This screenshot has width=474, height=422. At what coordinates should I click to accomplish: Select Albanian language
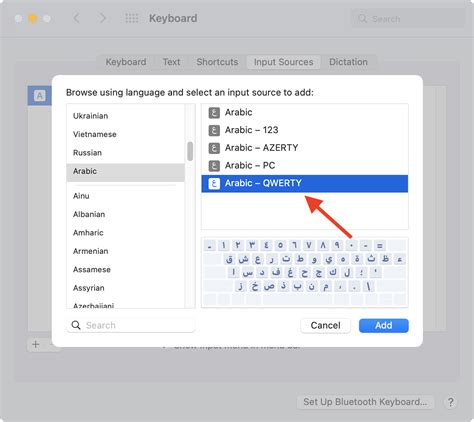coord(125,214)
